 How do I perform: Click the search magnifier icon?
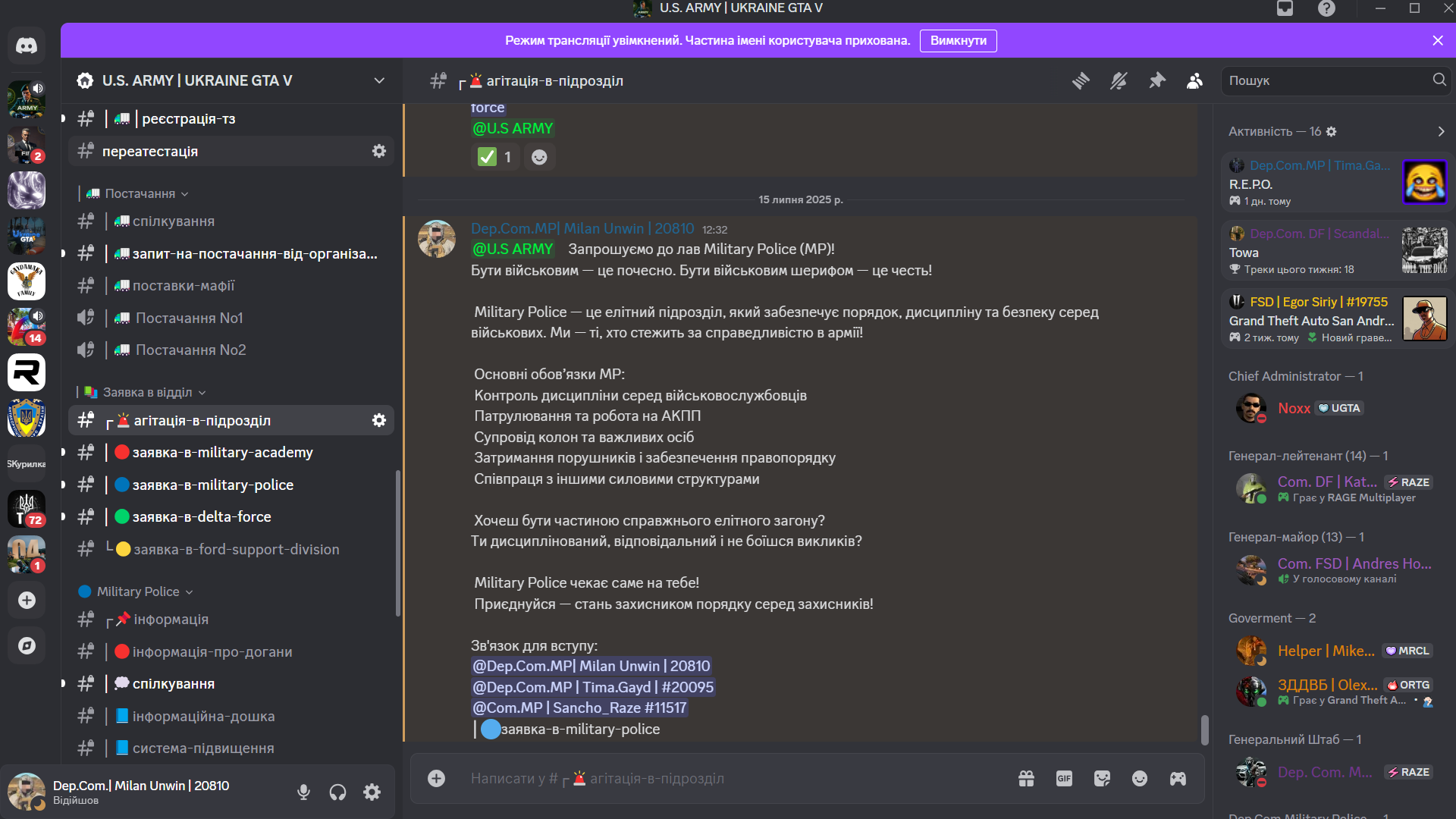pos(1439,80)
